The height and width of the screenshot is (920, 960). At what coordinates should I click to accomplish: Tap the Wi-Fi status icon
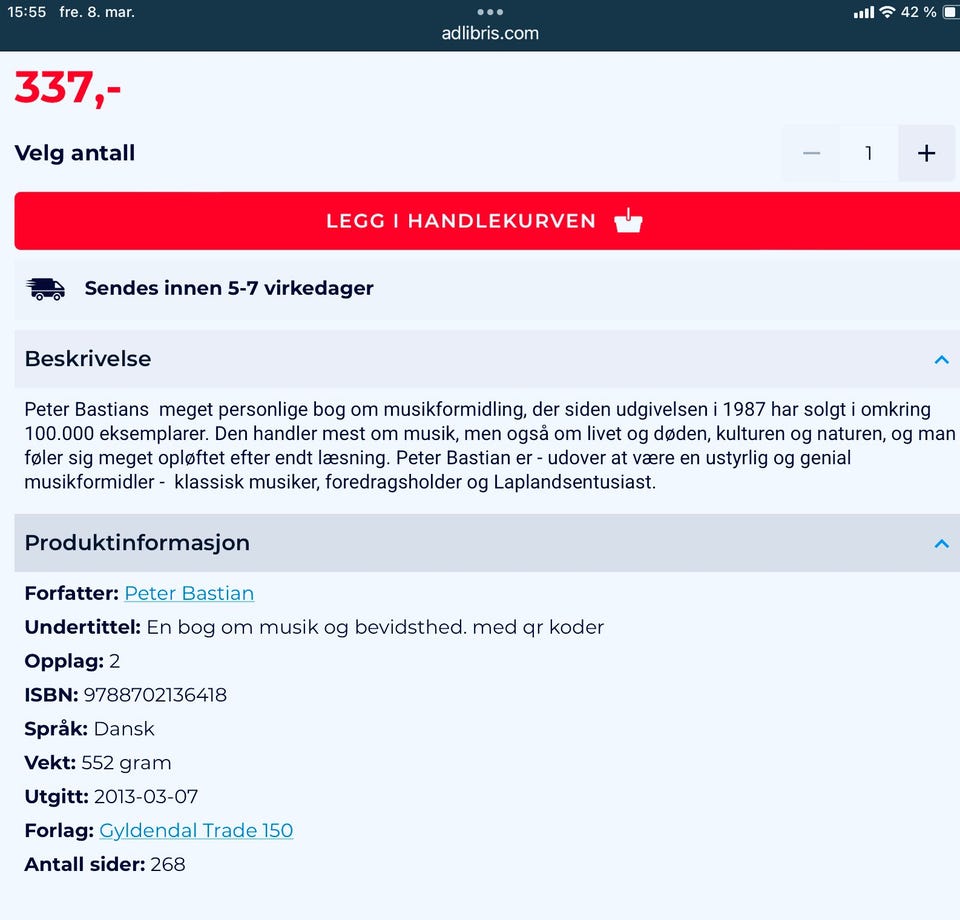click(x=887, y=12)
